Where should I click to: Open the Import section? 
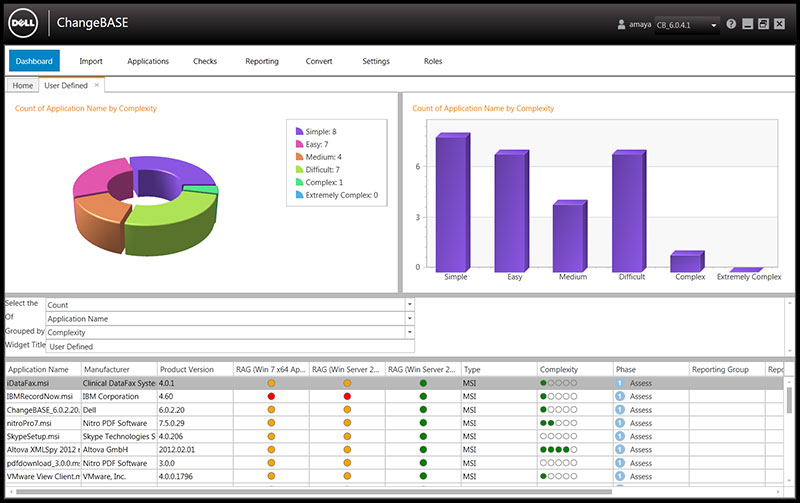point(91,61)
